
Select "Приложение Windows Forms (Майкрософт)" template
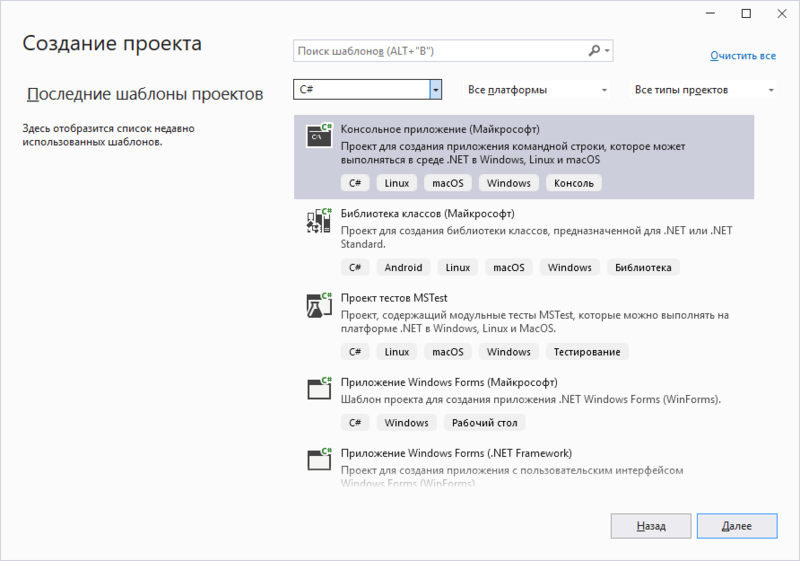[524, 403]
